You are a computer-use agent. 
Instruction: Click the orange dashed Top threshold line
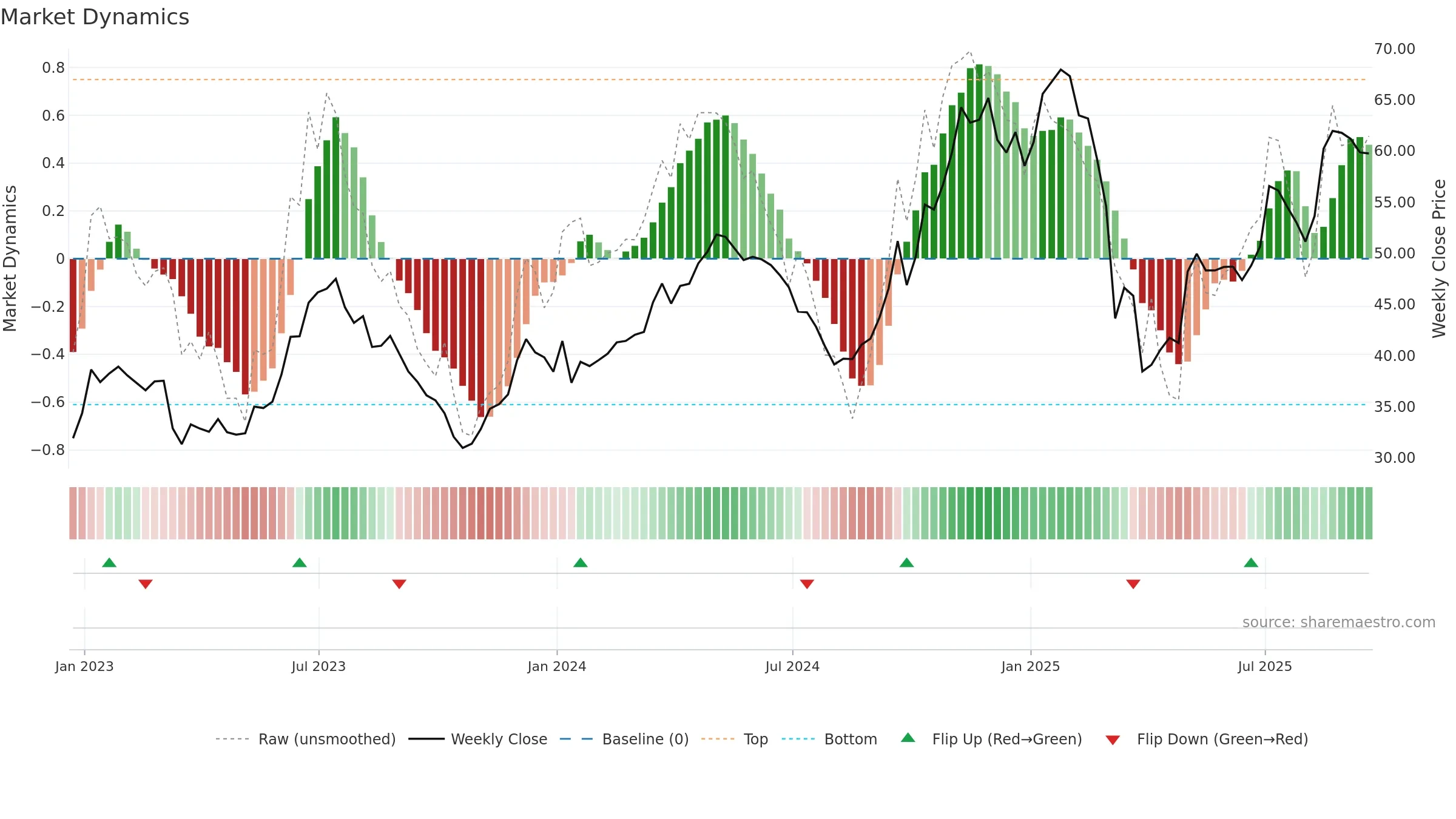pos(719,79)
